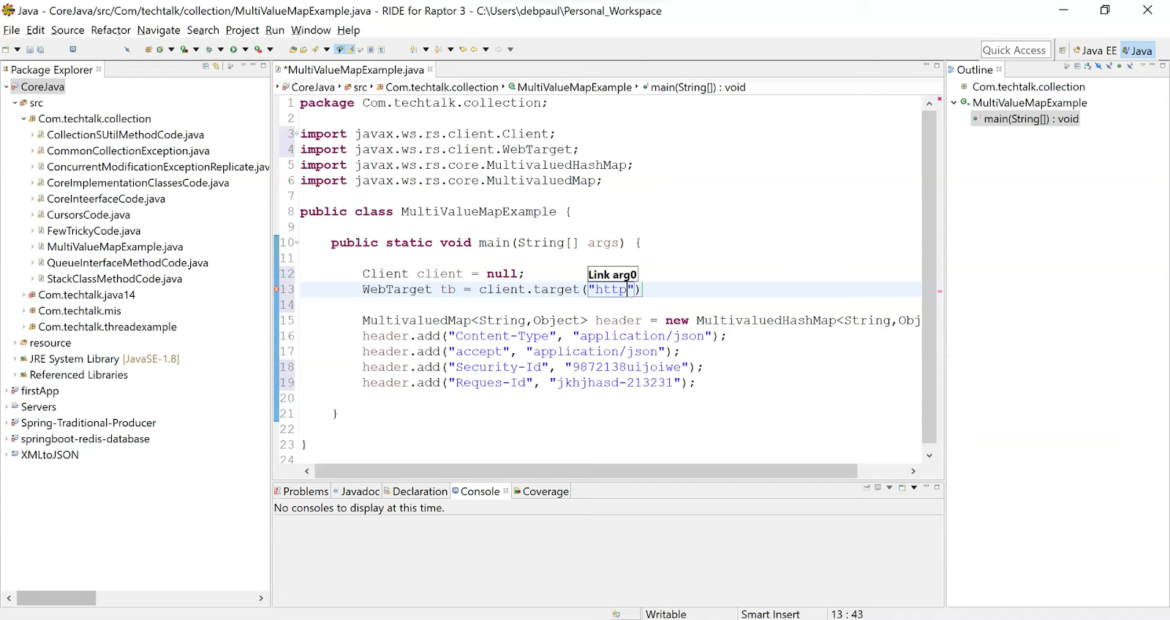Screen dimensions: 1170x620
Task: Open the Back history dropdown arrow
Action: (x=486, y=49)
